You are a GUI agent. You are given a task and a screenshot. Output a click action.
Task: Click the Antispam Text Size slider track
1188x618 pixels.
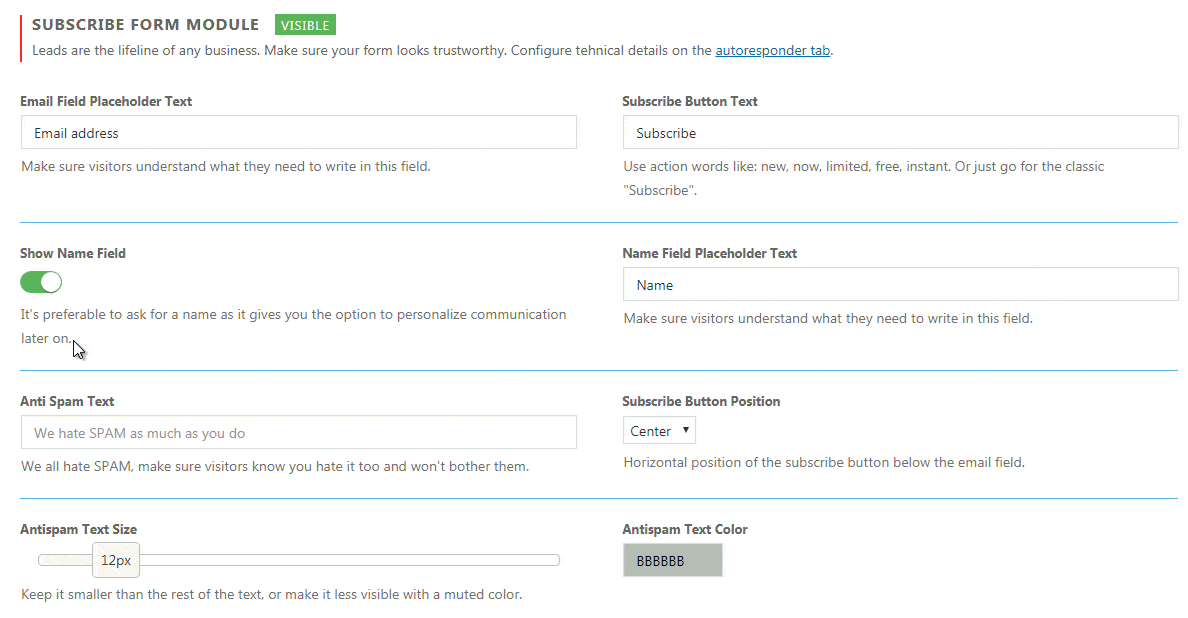coord(350,560)
